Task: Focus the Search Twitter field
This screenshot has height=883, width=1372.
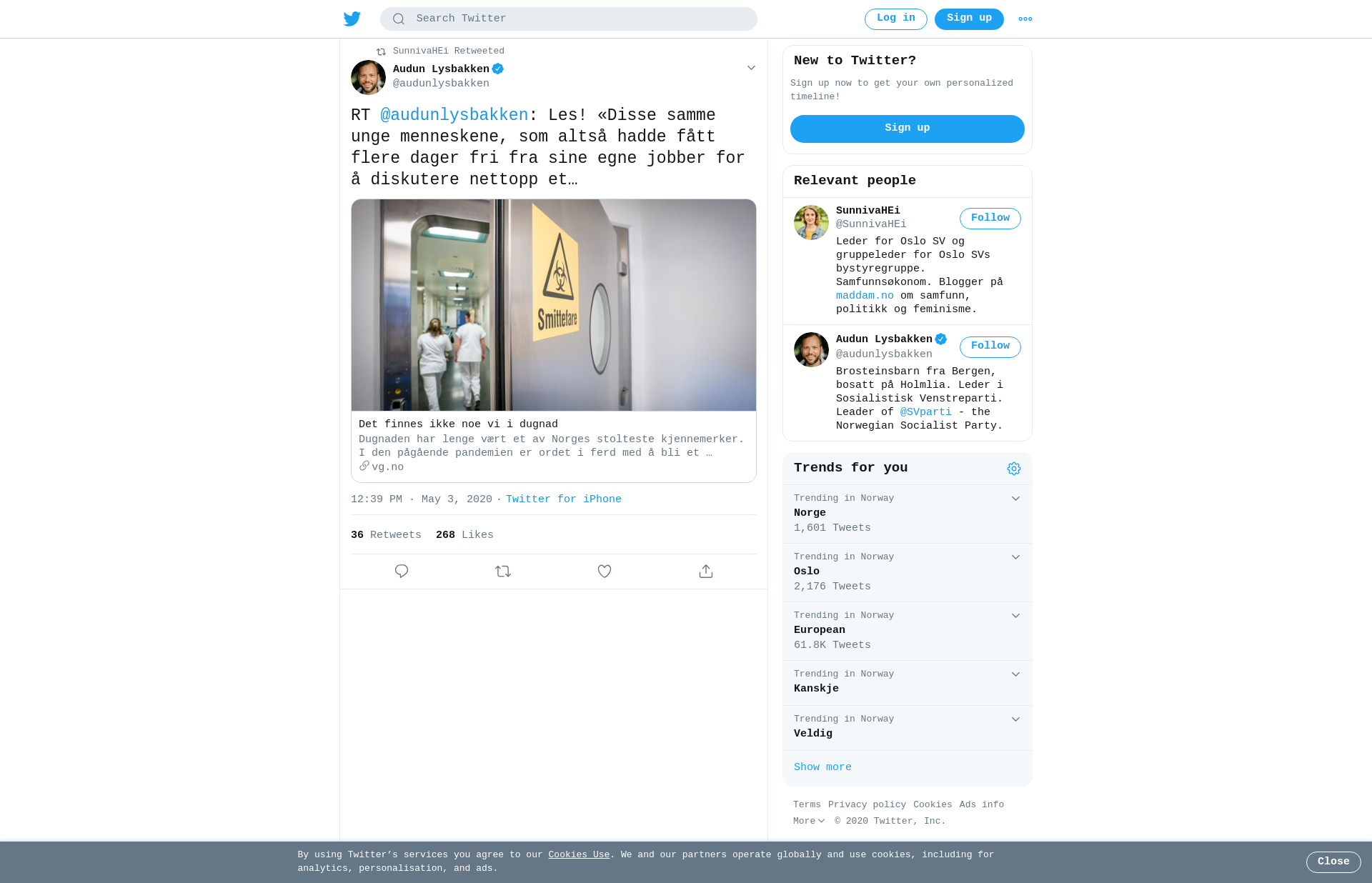Action: click(569, 19)
